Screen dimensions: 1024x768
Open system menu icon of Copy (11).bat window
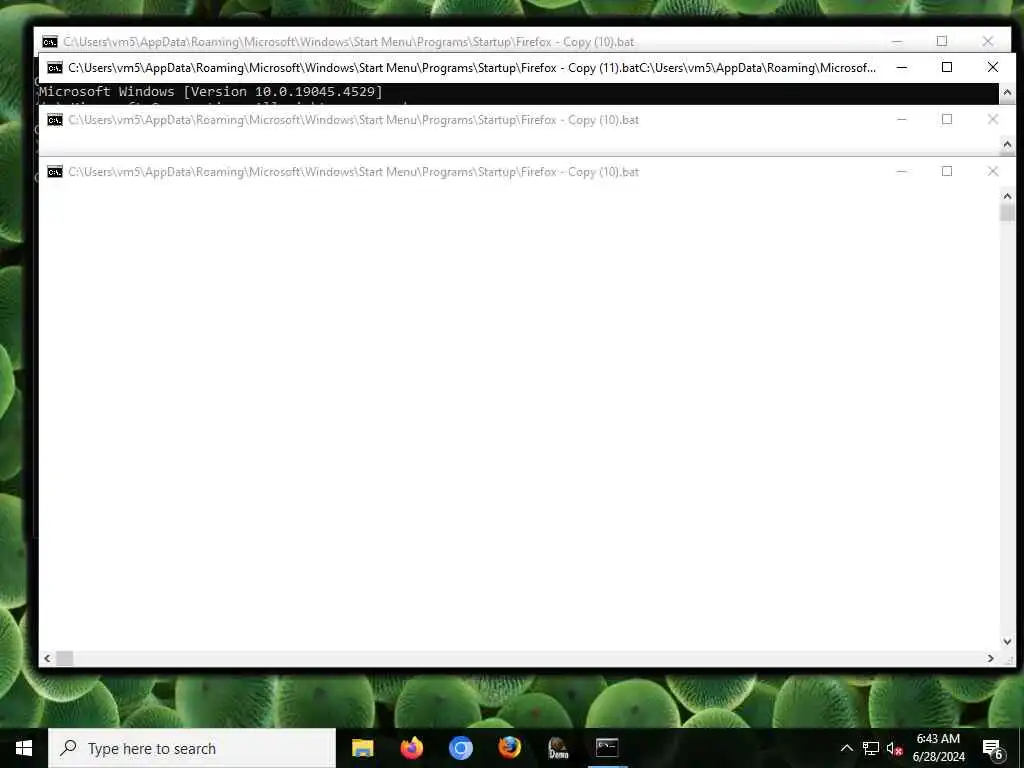[x=55, y=68]
